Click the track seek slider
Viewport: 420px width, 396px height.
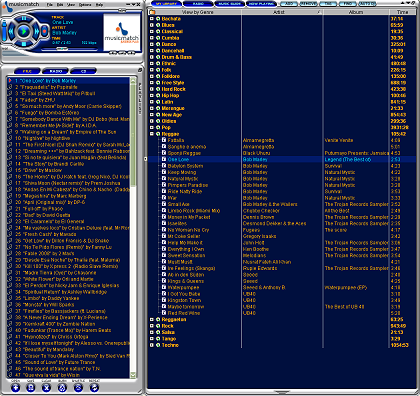69,49
